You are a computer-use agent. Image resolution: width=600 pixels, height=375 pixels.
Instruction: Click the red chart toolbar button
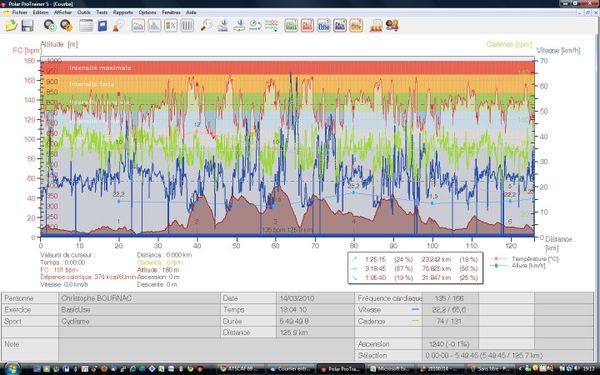click(307, 26)
